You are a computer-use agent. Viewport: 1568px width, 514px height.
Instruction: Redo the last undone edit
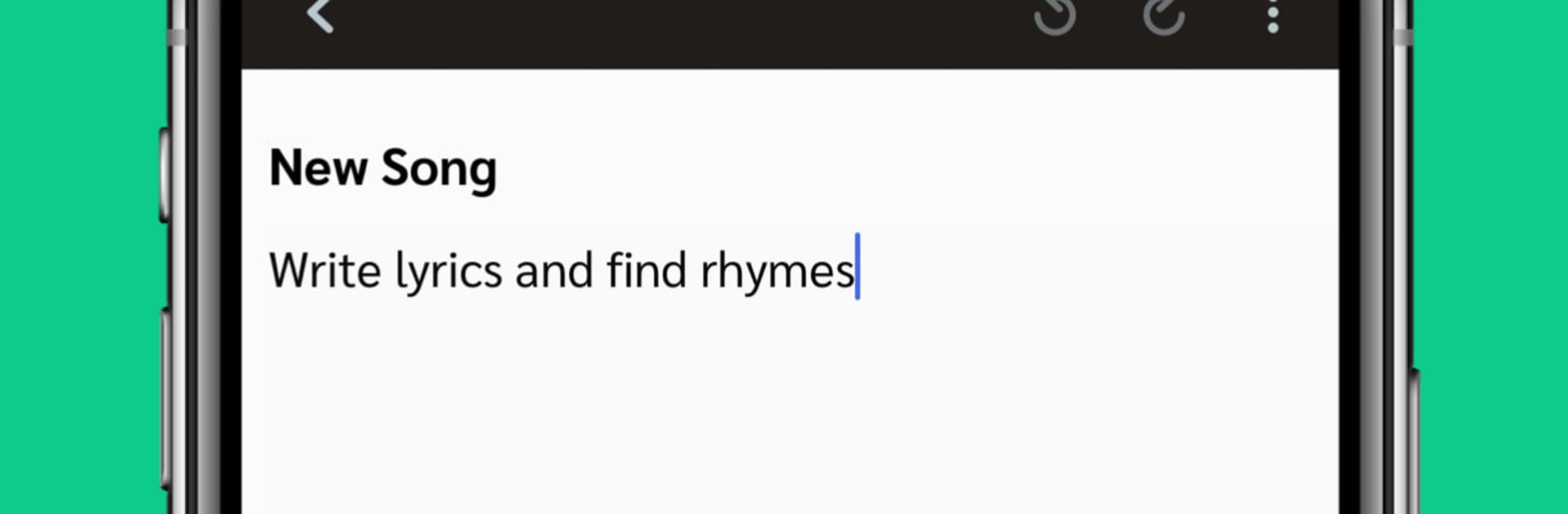tap(1164, 16)
